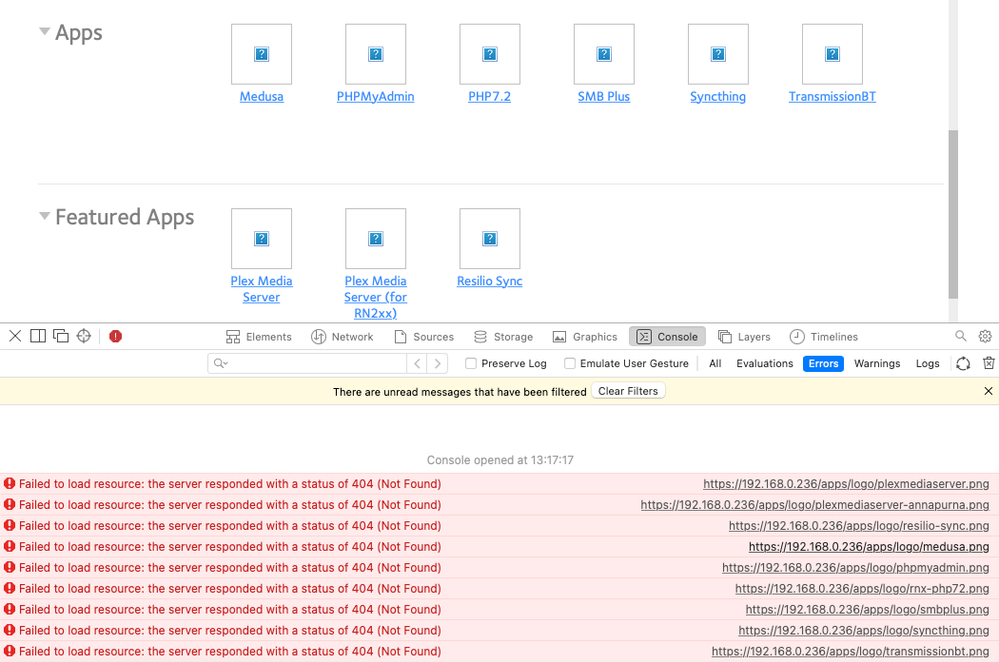Viewport: 999px width, 662px height.
Task: Toggle the Errors filter
Action: pyautogui.click(x=823, y=363)
